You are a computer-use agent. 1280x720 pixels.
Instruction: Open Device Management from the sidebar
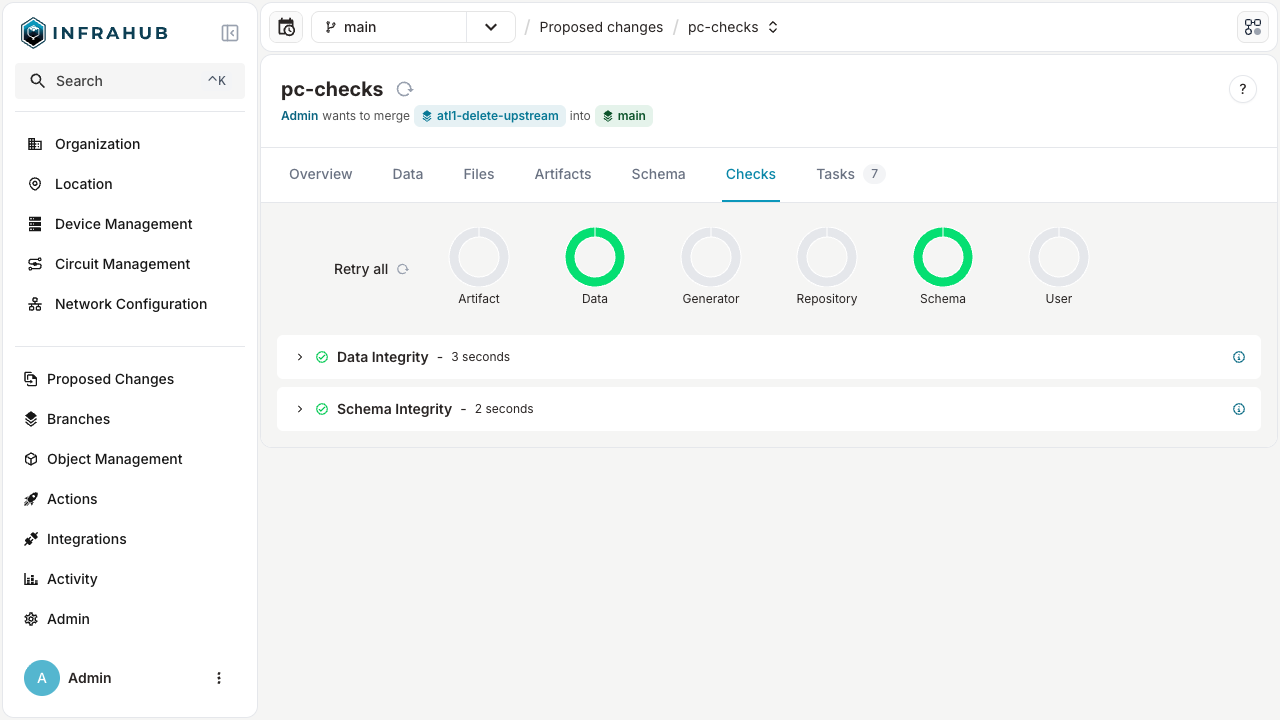coord(124,223)
